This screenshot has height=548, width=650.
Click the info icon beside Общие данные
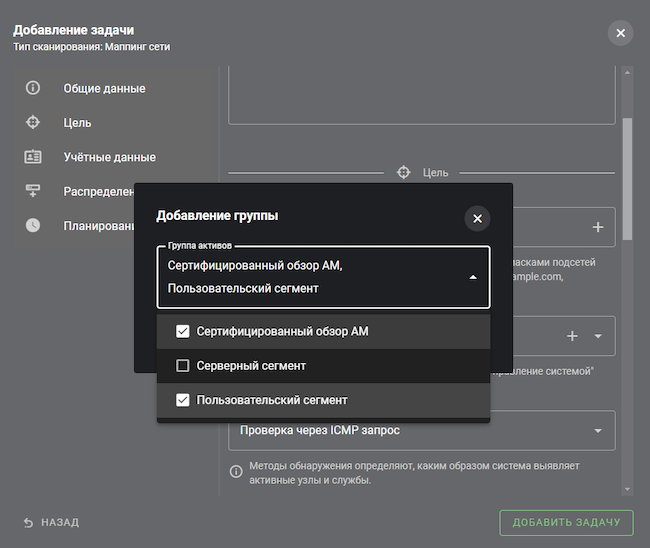tap(33, 88)
